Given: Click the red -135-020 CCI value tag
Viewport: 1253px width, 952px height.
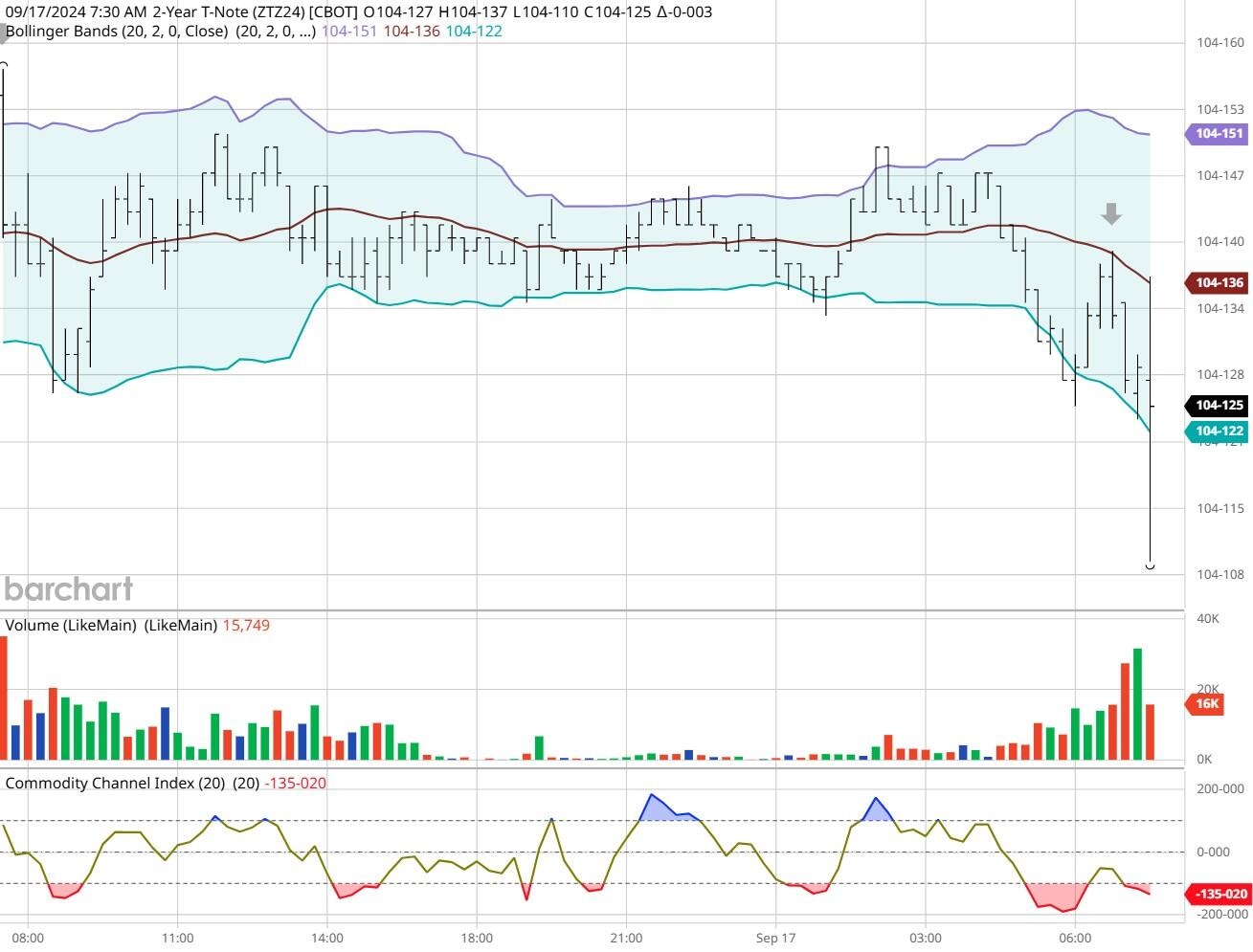Looking at the screenshot, I should [x=1217, y=893].
